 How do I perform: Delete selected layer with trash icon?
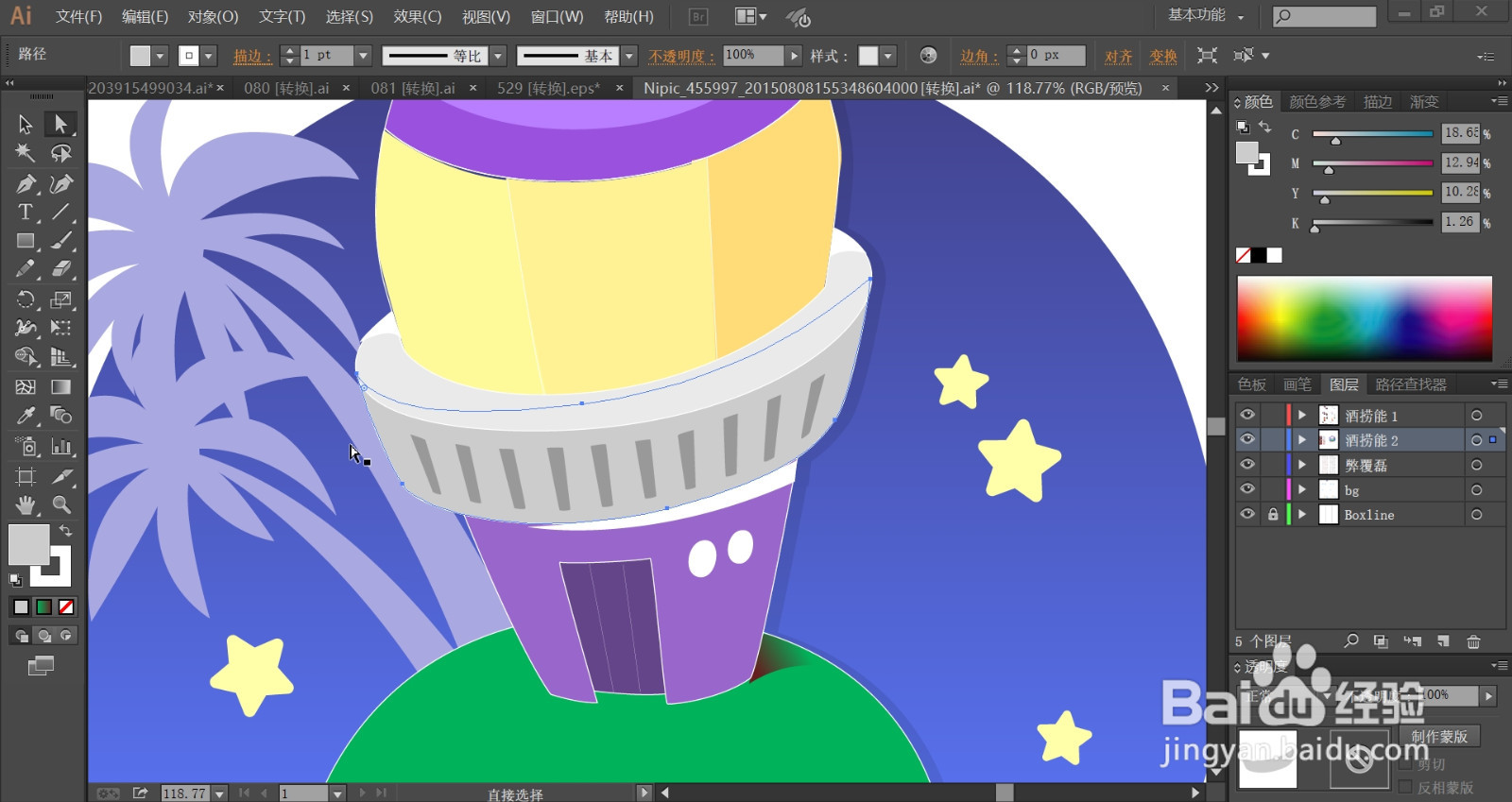point(1473,641)
